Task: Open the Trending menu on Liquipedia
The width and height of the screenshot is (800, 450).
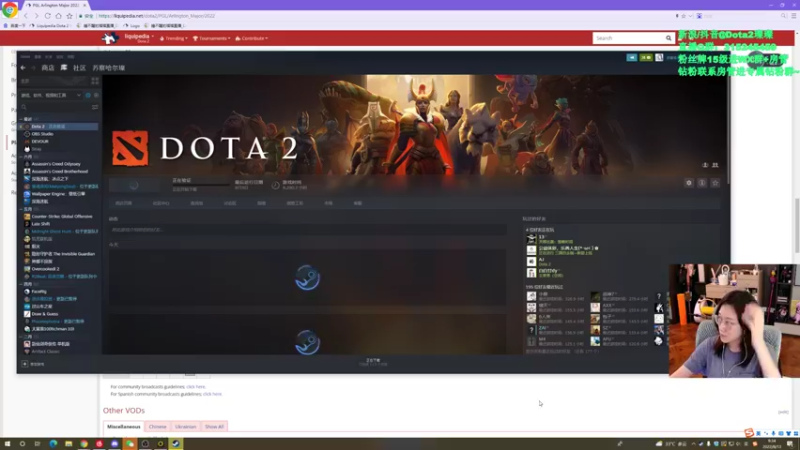Action: click(173, 38)
